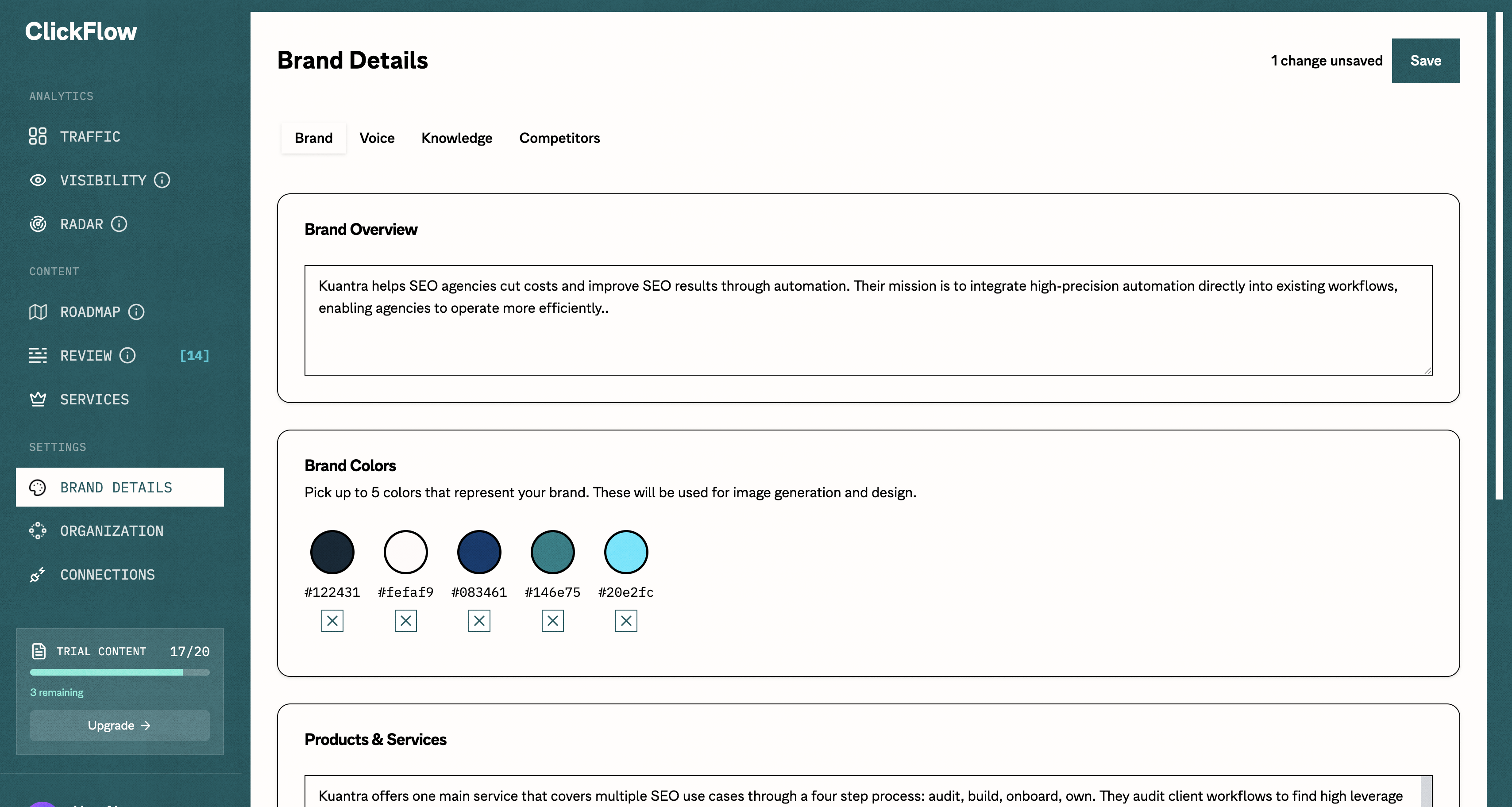Navigate to Roadmap
This screenshot has height=807, width=1512.
point(120,311)
